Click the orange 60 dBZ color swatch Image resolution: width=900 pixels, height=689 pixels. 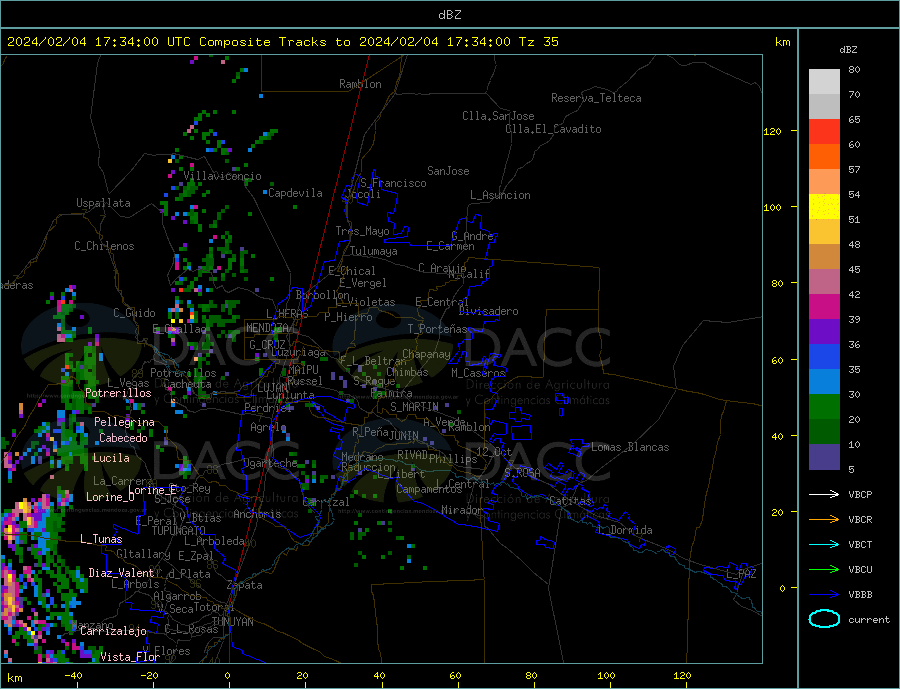(824, 157)
